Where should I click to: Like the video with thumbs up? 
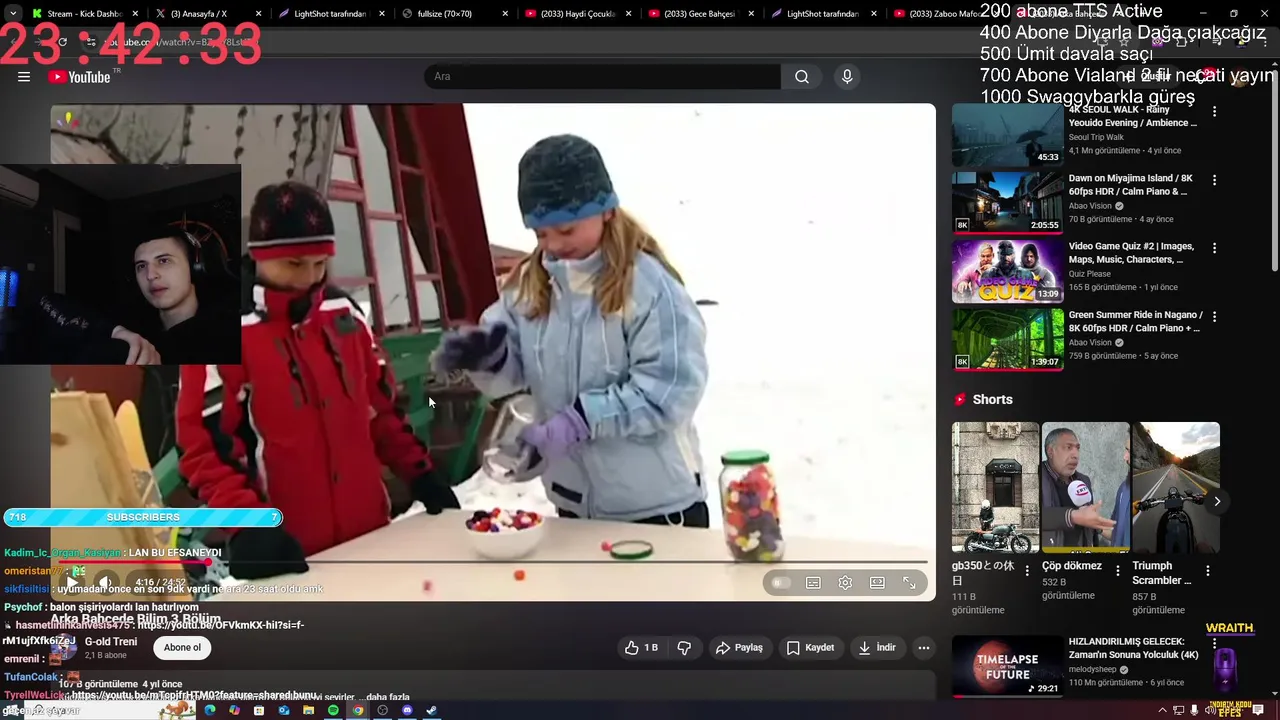(x=641, y=648)
